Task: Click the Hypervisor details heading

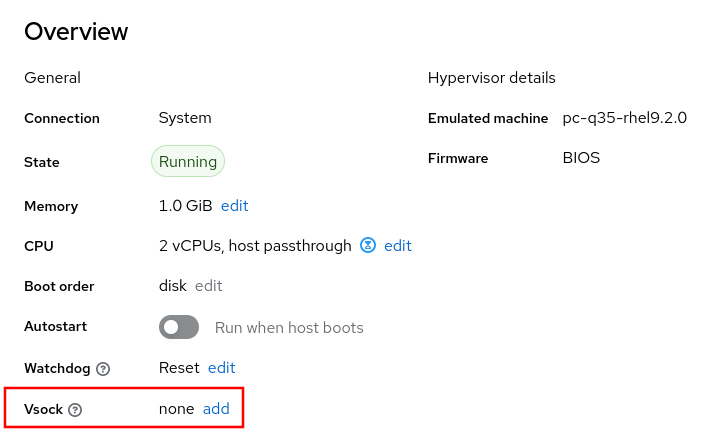Action: tap(491, 78)
